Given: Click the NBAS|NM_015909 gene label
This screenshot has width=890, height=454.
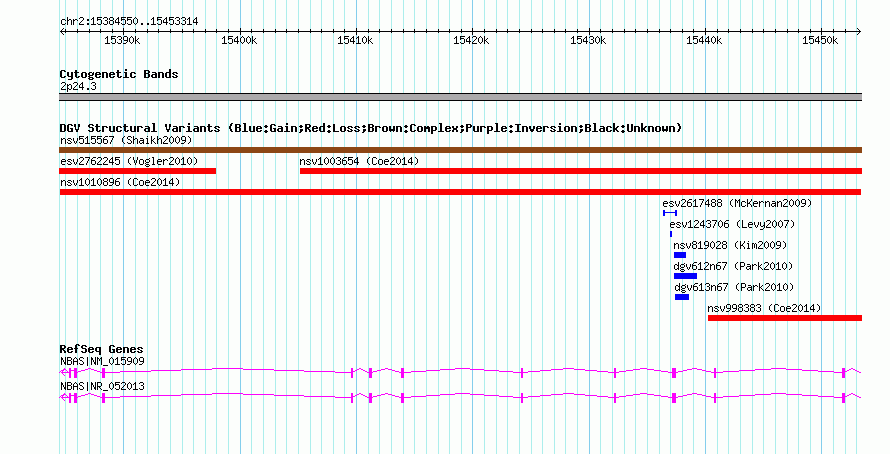Looking at the screenshot, I should (102, 361).
